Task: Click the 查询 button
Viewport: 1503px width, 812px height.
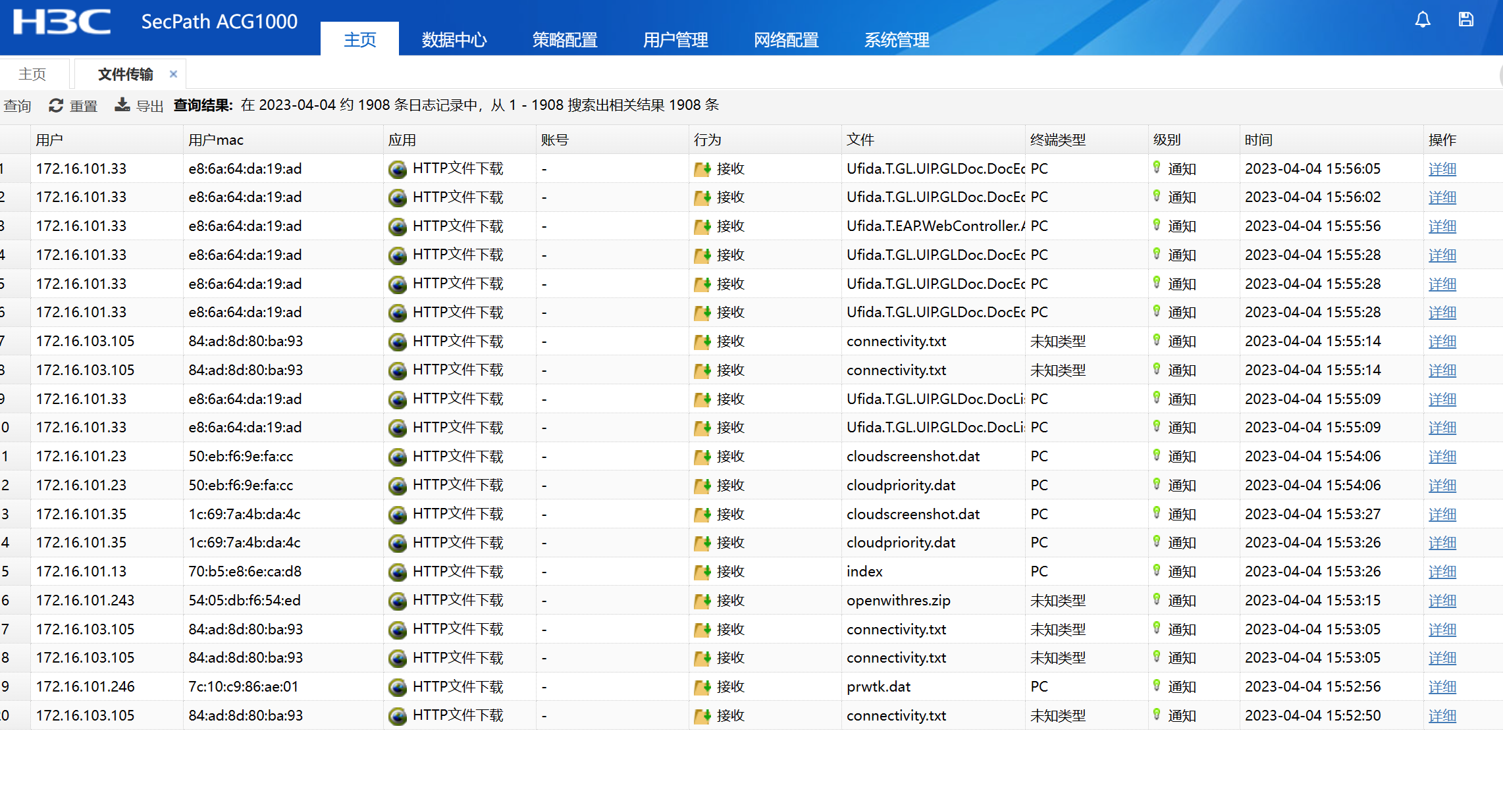Action: tap(17, 106)
